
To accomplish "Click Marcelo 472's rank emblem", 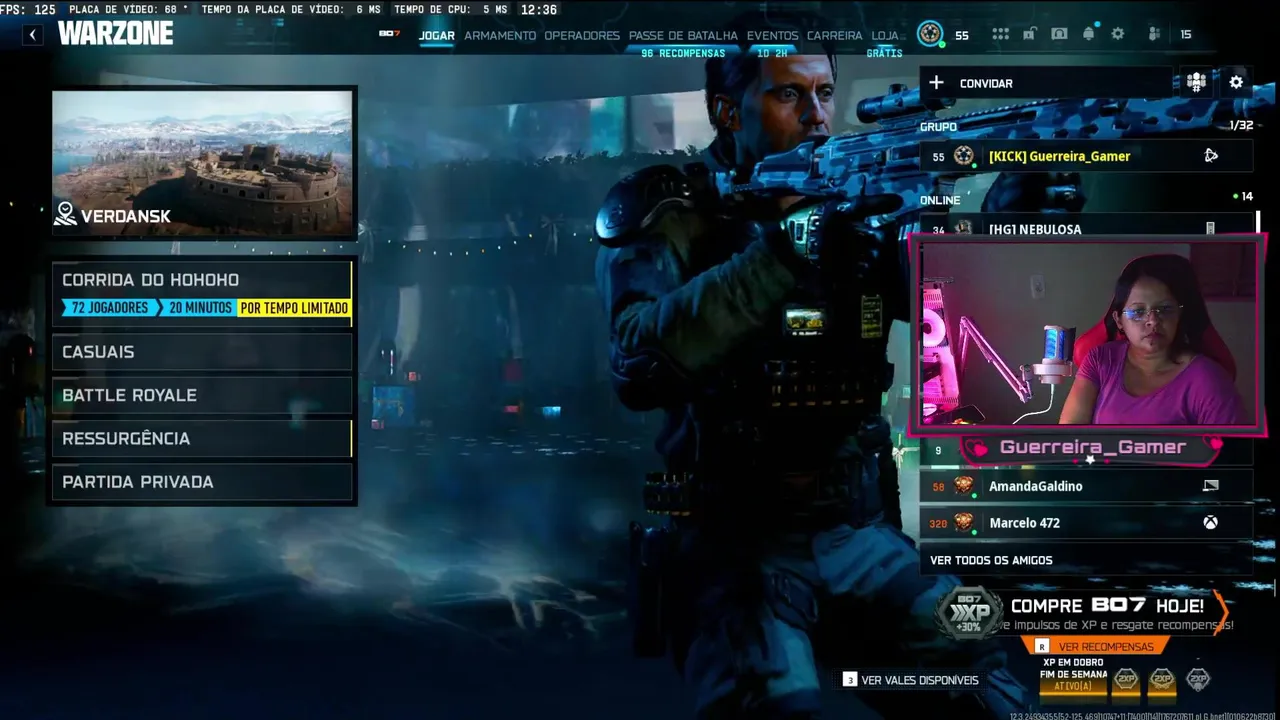I will pyautogui.click(x=964, y=523).
